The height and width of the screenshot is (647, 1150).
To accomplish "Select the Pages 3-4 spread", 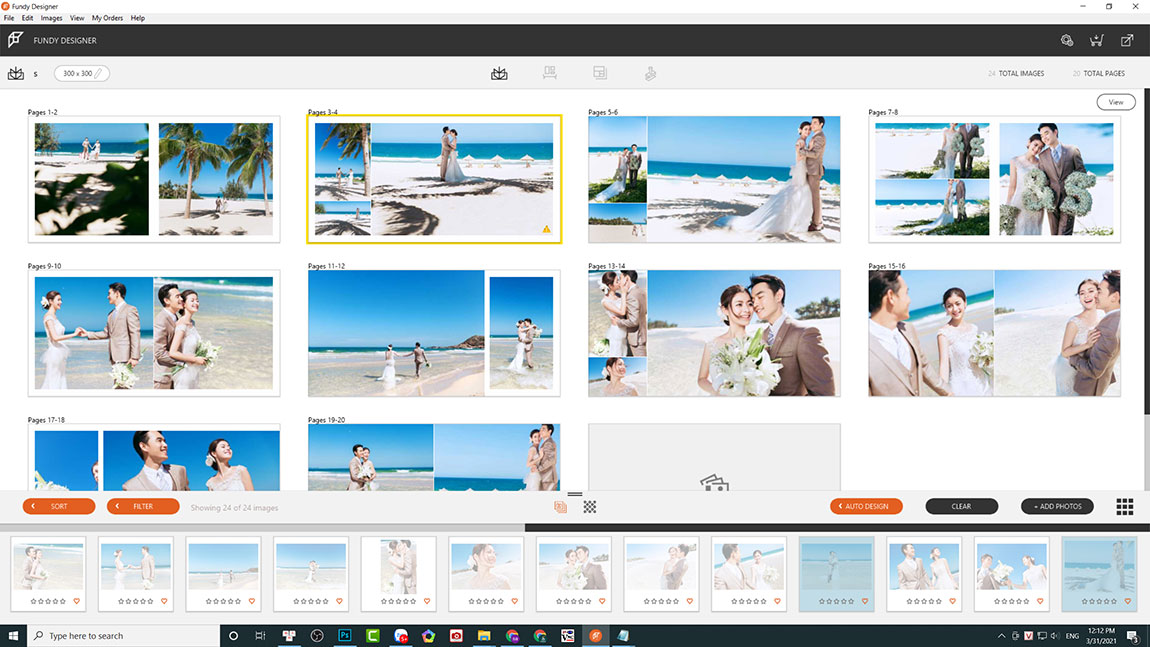I will click(x=434, y=179).
